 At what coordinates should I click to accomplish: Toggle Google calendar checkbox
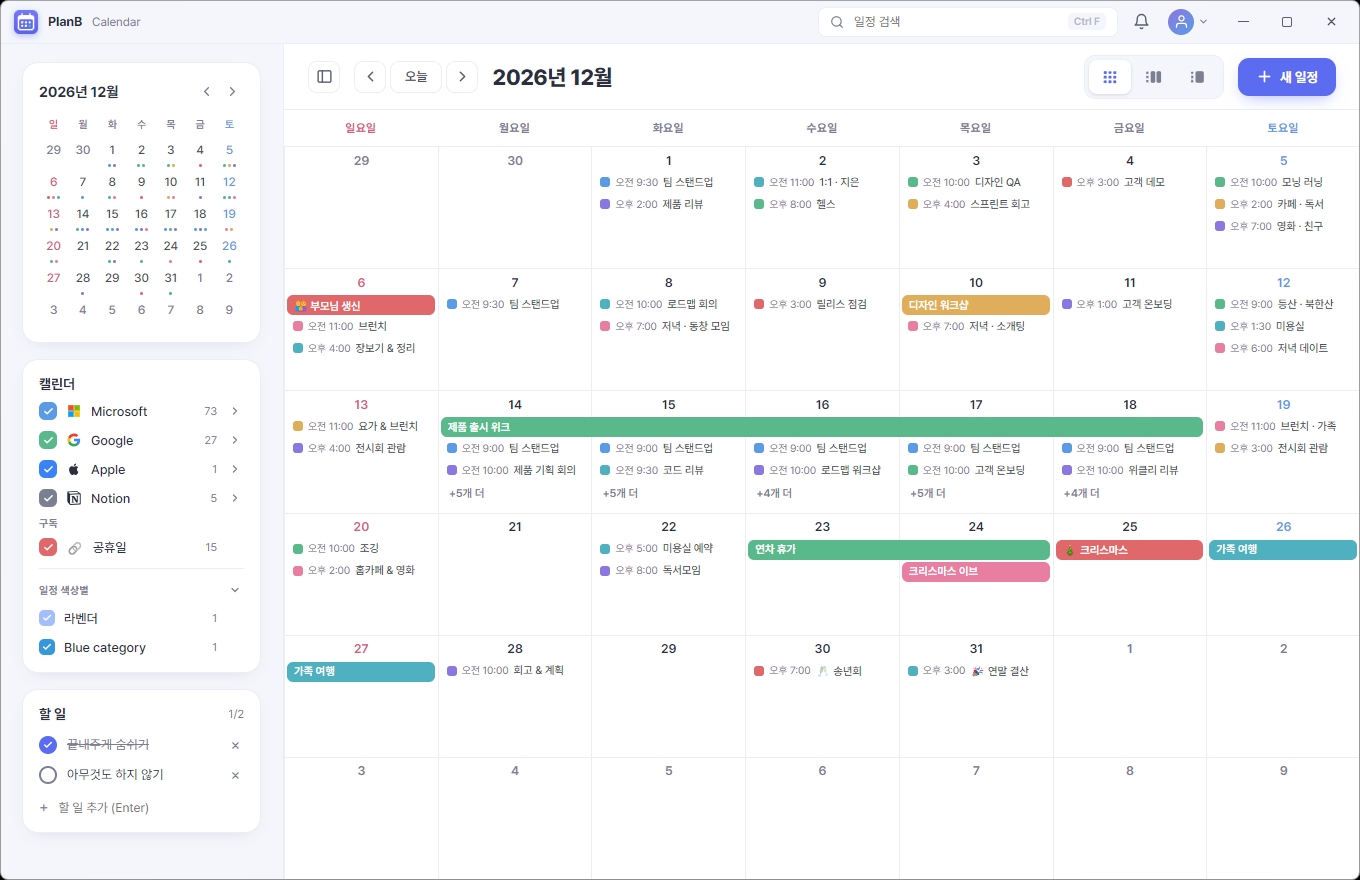point(48,440)
